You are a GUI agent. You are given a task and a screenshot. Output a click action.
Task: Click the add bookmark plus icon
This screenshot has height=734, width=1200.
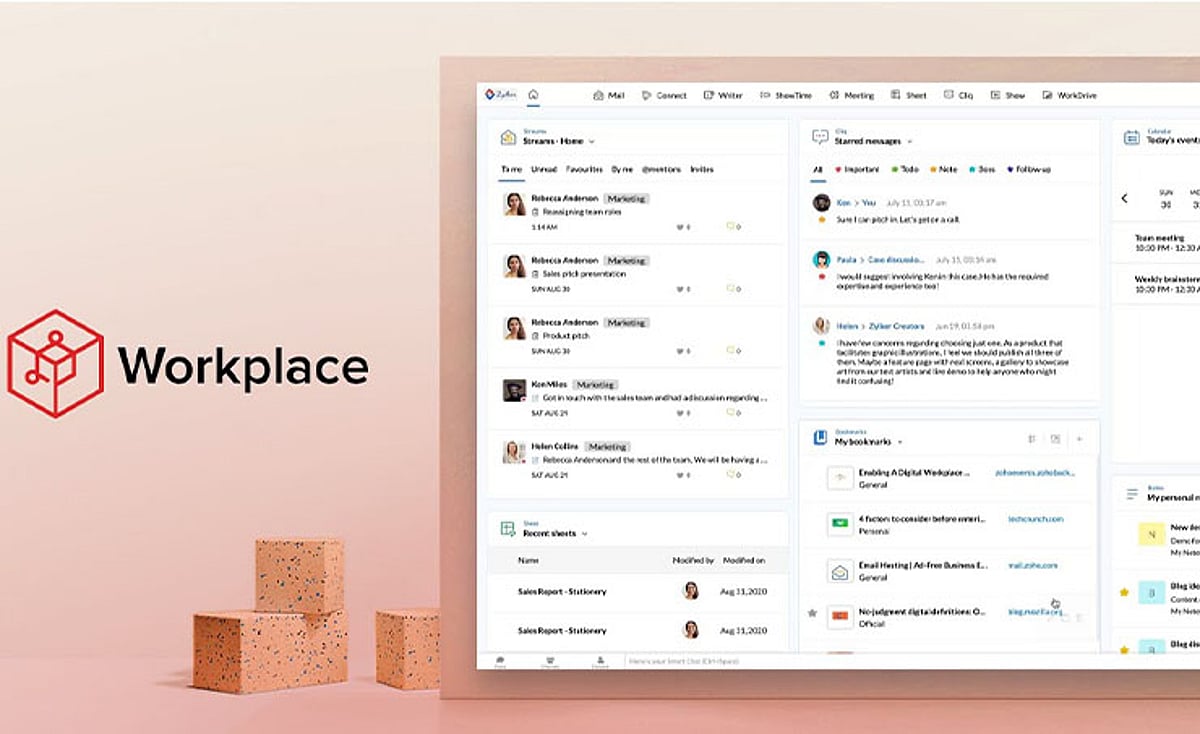pos(1079,439)
